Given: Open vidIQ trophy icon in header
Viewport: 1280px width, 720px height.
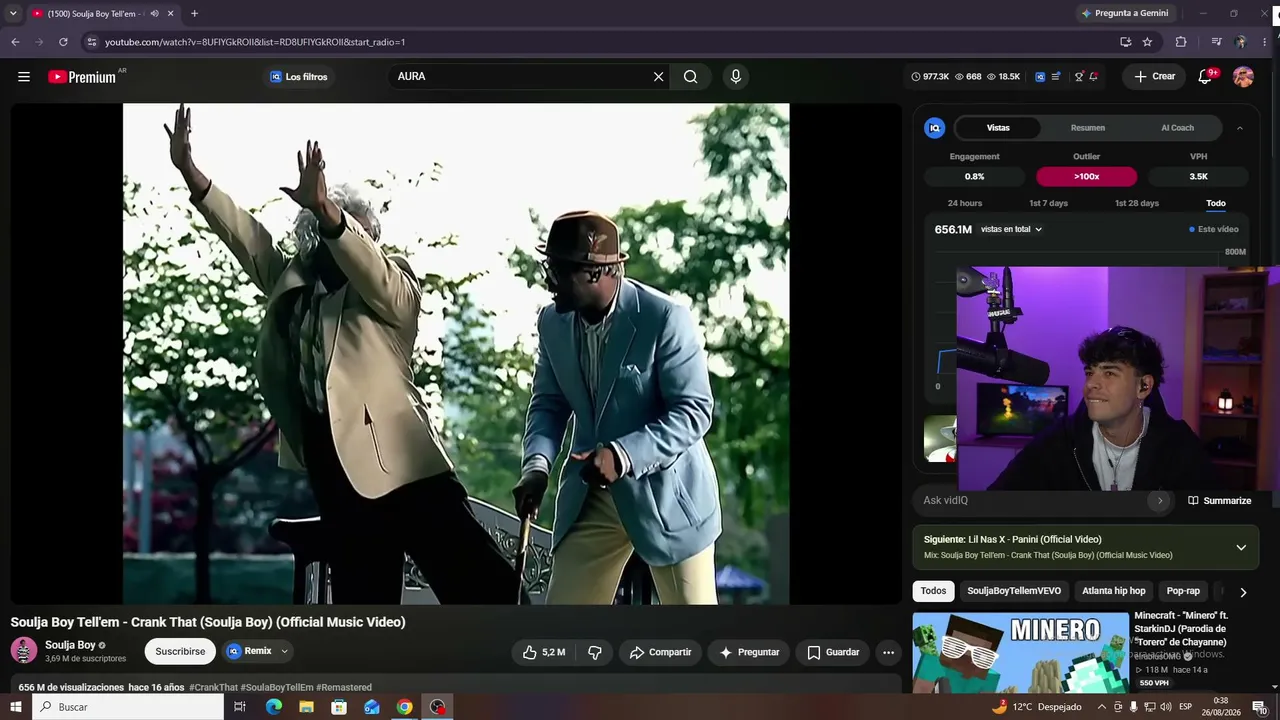Looking at the screenshot, I should 1079,77.
